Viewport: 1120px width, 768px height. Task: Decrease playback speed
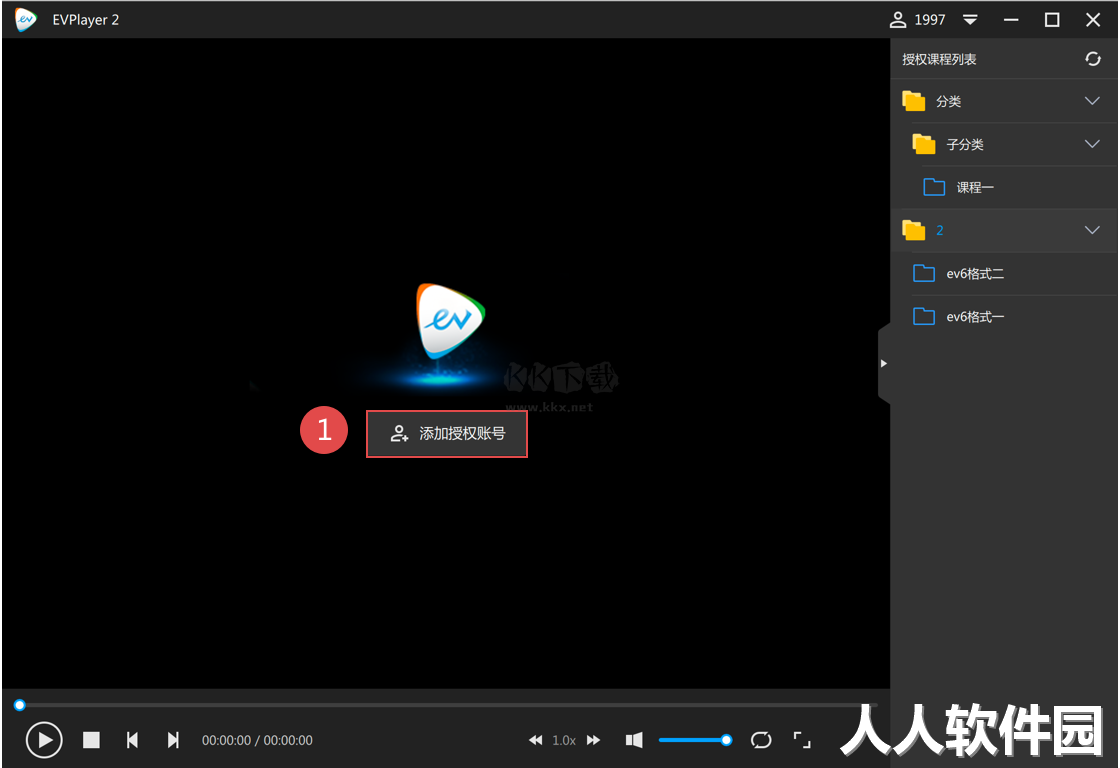tap(535, 740)
